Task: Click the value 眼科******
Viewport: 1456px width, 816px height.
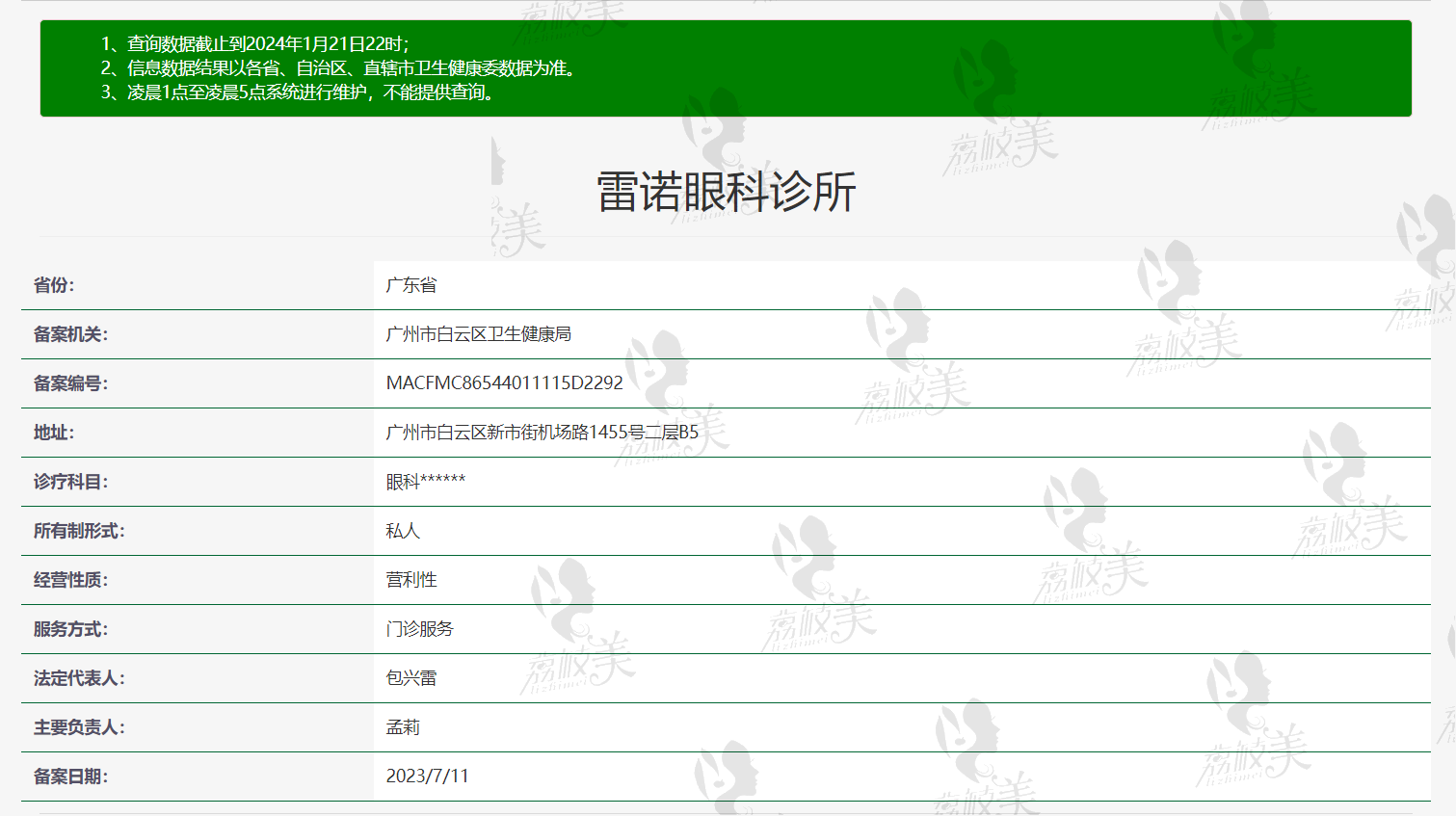Action: [426, 482]
